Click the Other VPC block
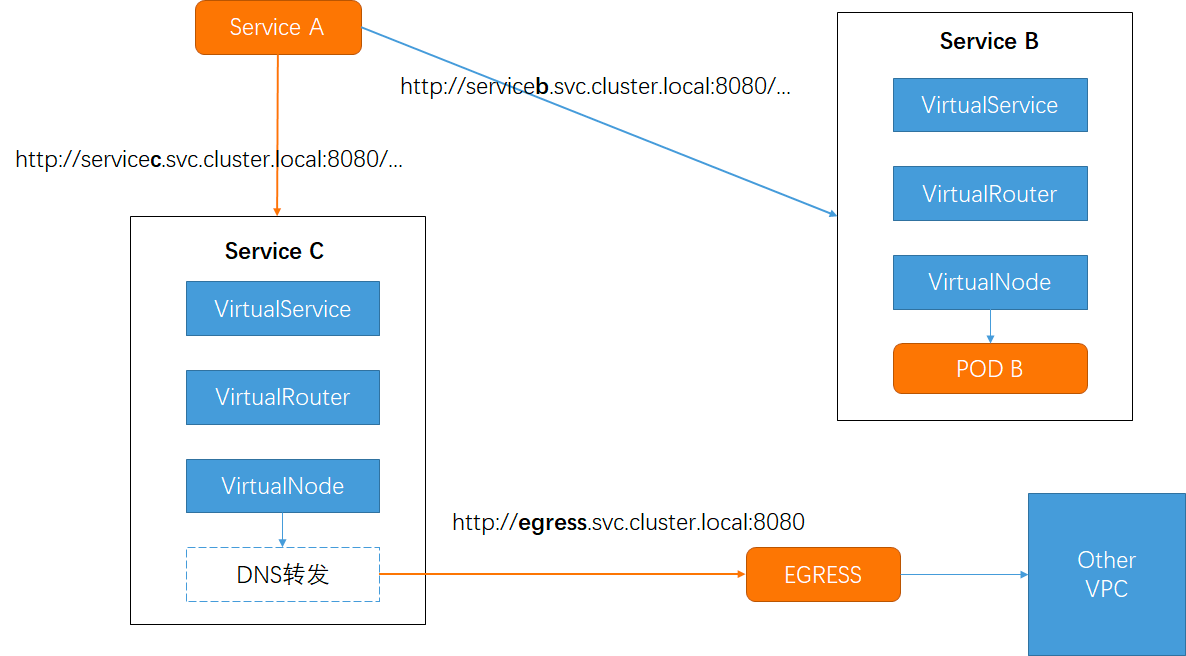The height and width of the screenshot is (656, 1186). point(1107,574)
